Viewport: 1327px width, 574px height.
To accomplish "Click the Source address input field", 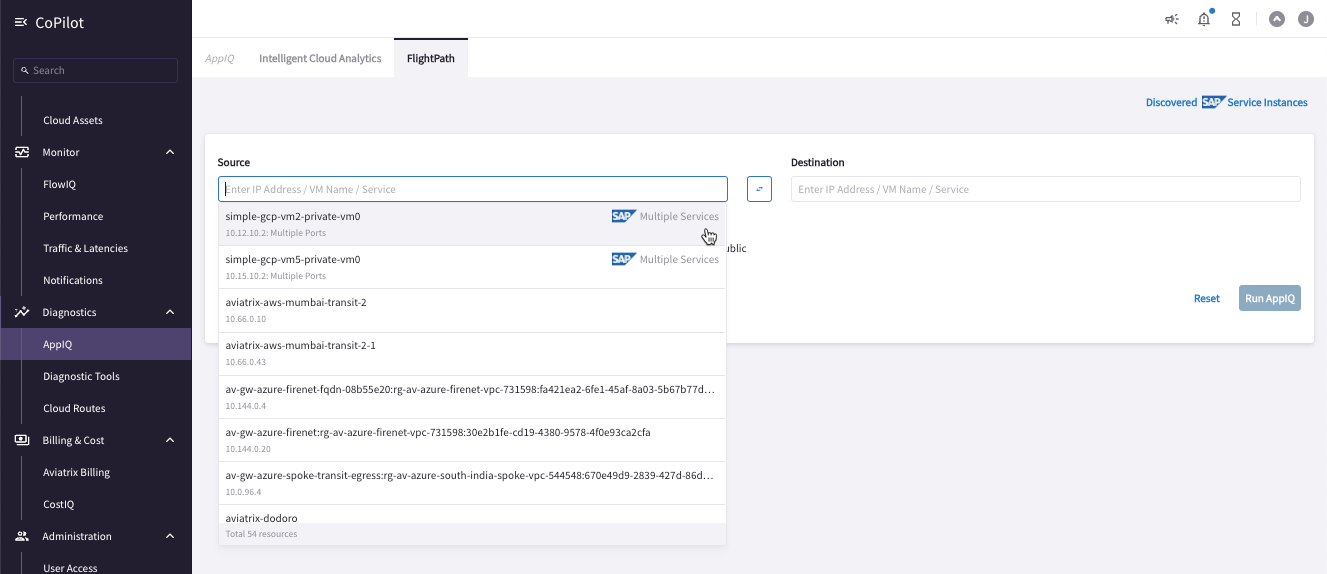I will click(473, 189).
